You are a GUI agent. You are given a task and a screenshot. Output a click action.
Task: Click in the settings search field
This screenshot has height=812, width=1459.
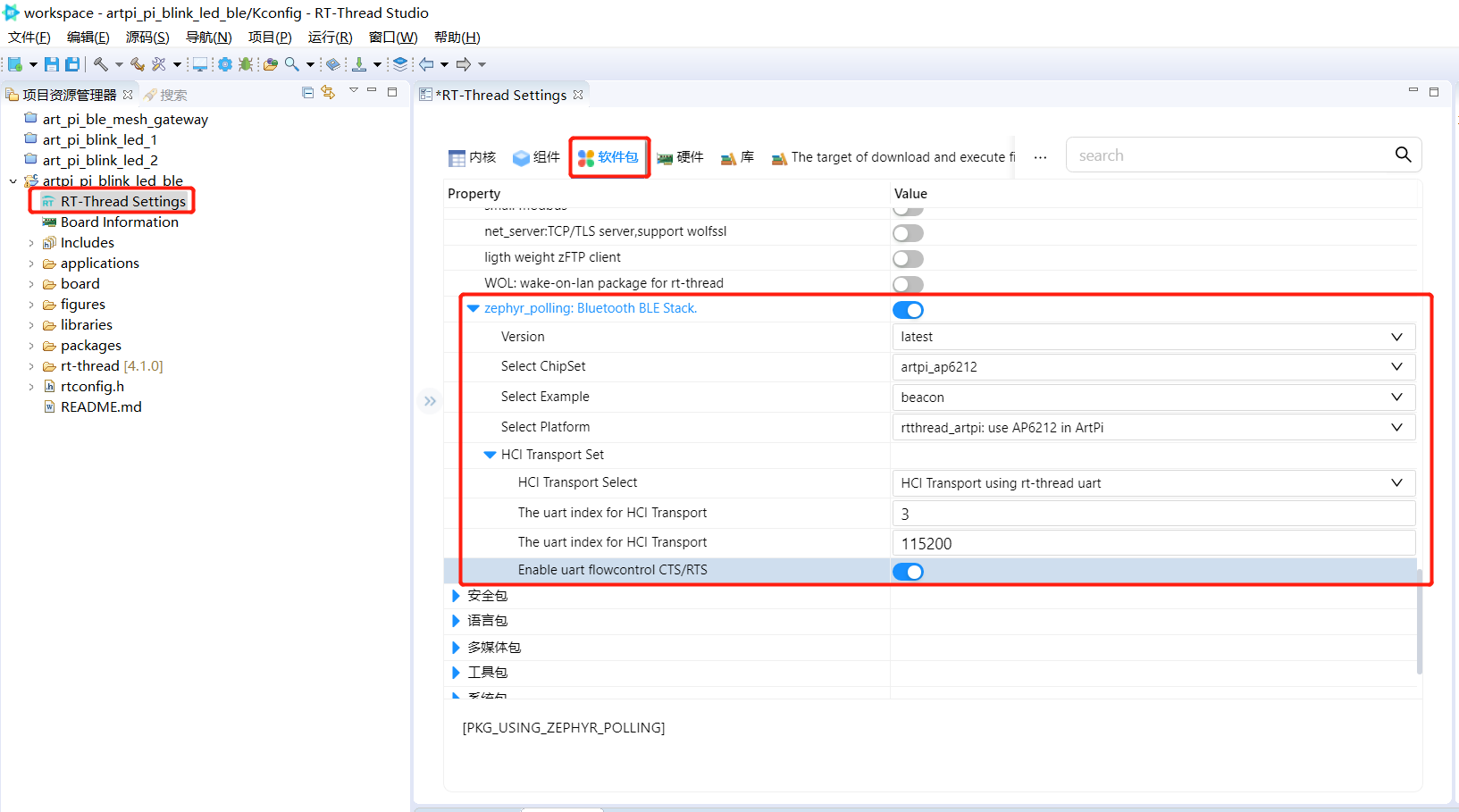pyautogui.click(x=1233, y=155)
